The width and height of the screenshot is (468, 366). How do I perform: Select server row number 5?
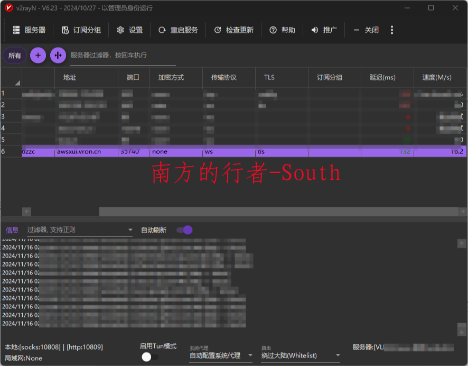(x=233, y=140)
